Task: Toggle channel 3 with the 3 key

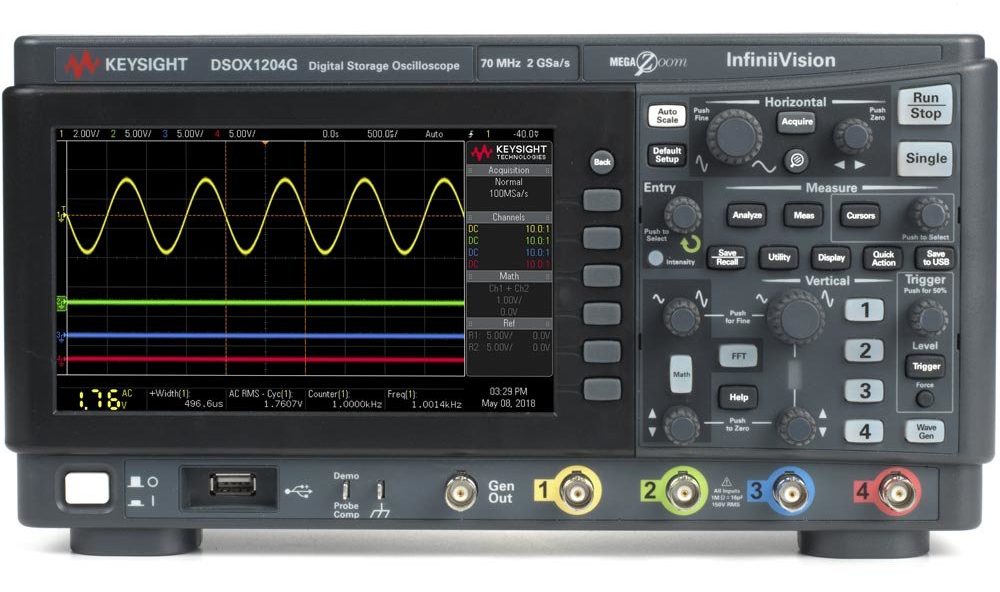Action: pyautogui.click(x=864, y=391)
